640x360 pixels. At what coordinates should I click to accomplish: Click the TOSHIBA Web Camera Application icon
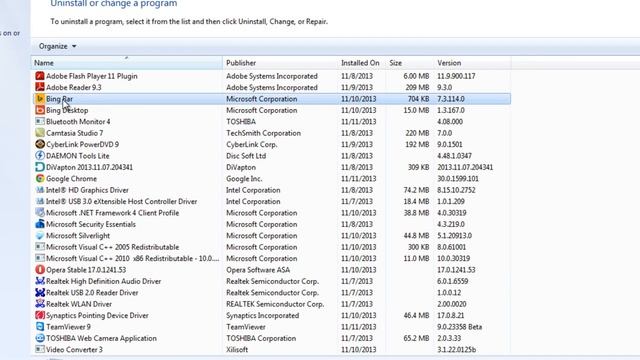[40, 338]
